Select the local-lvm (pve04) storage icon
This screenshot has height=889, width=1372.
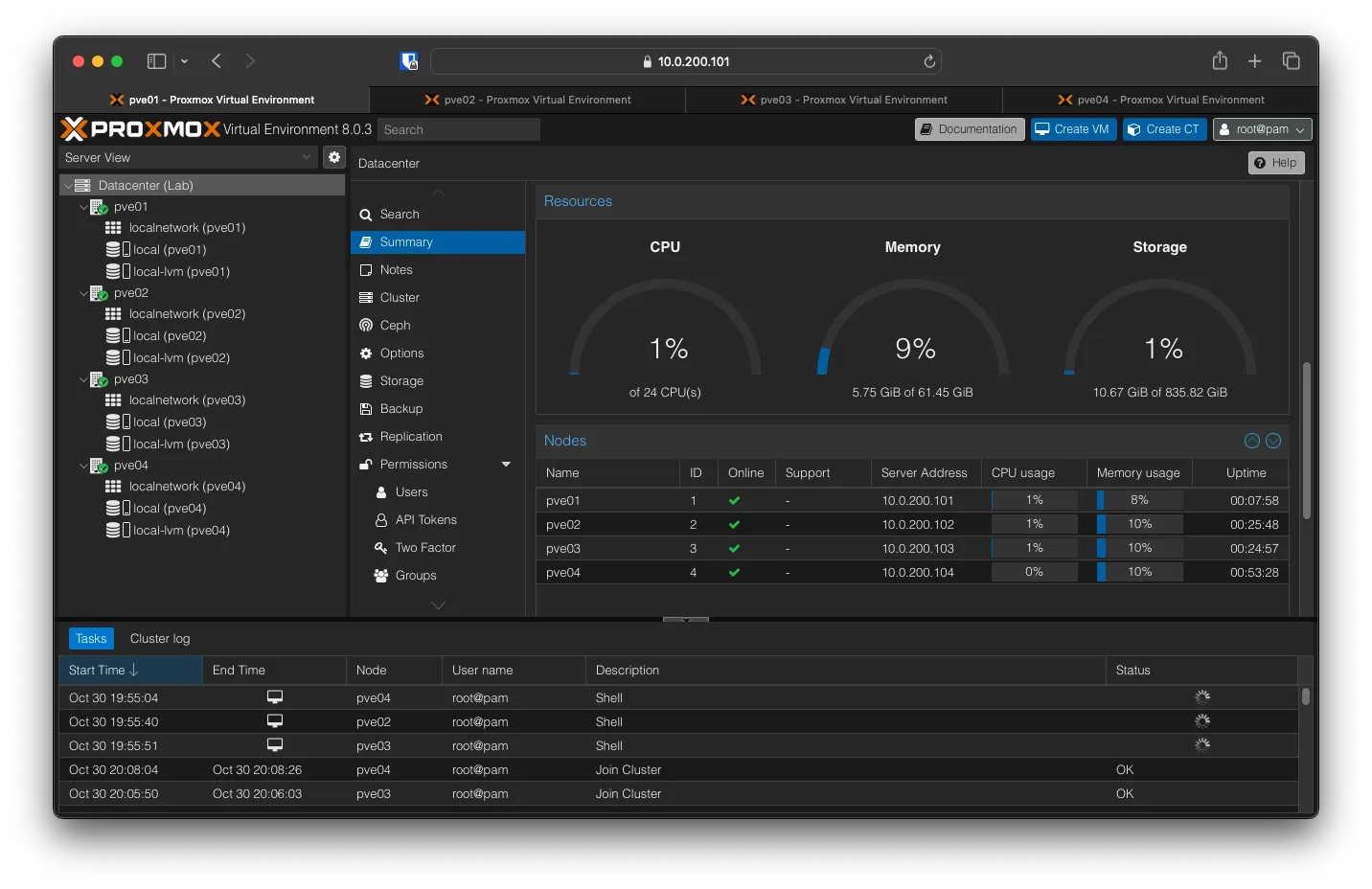coord(118,530)
